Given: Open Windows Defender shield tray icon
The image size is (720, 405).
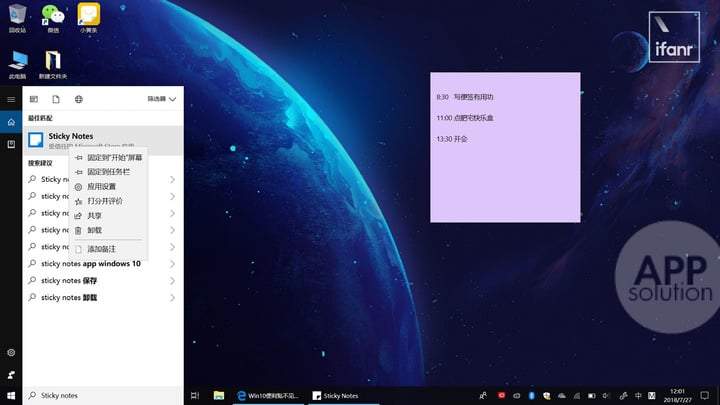Looking at the screenshot, I should [546, 395].
